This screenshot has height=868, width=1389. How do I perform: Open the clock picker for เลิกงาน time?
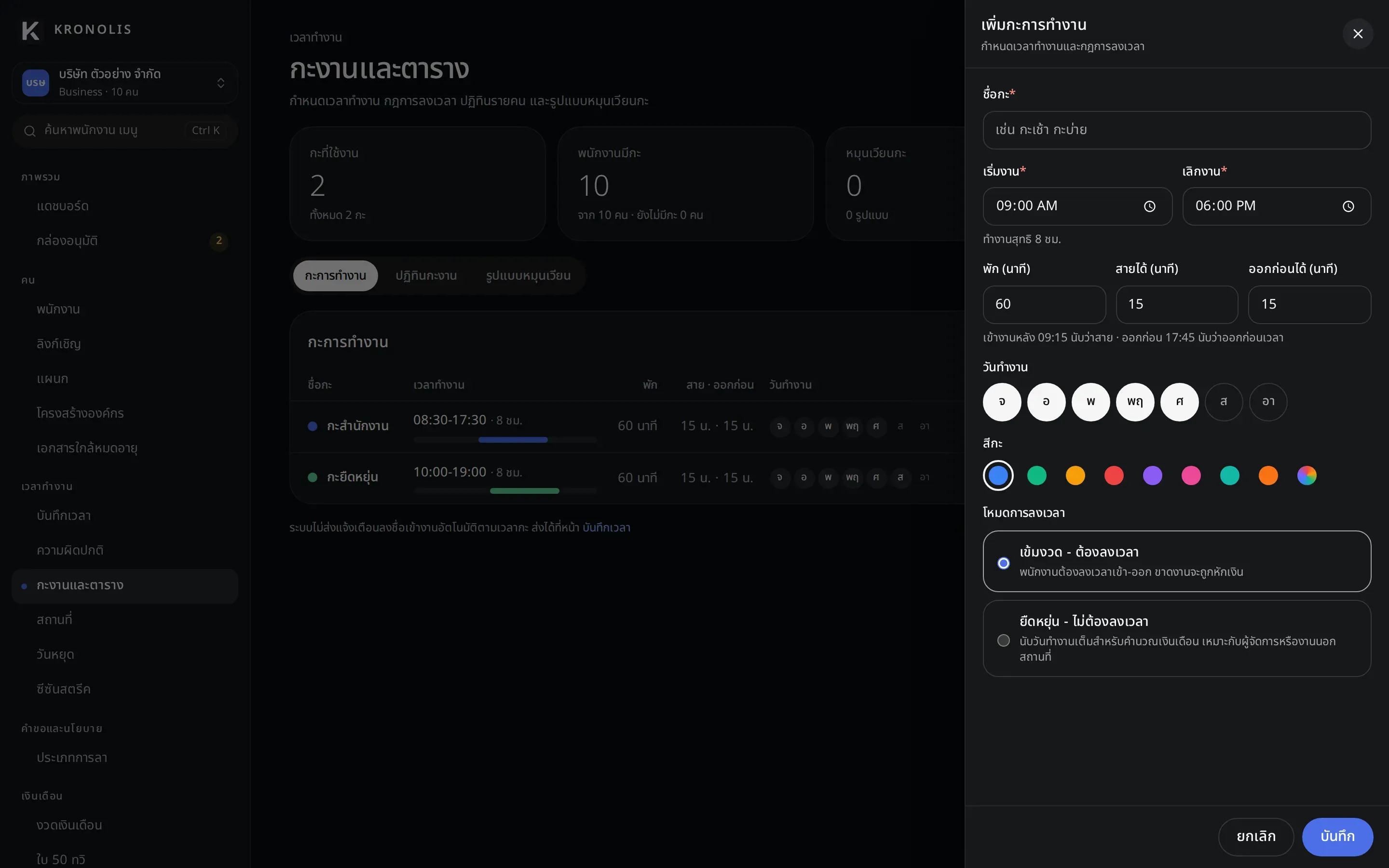pyautogui.click(x=1348, y=207)
